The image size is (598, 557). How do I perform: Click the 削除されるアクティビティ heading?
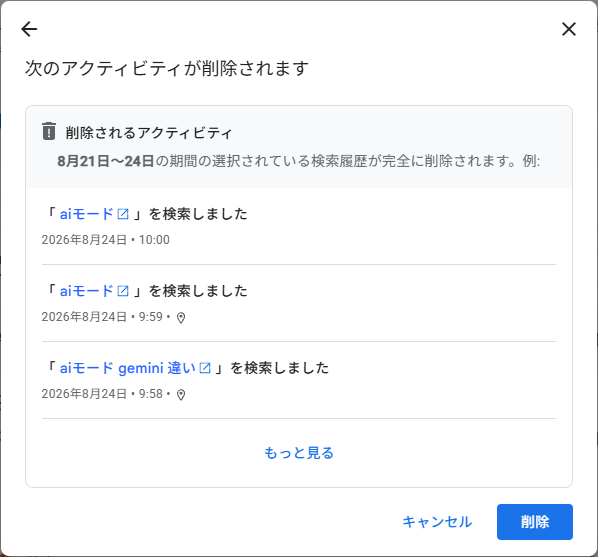pos(149,132)
